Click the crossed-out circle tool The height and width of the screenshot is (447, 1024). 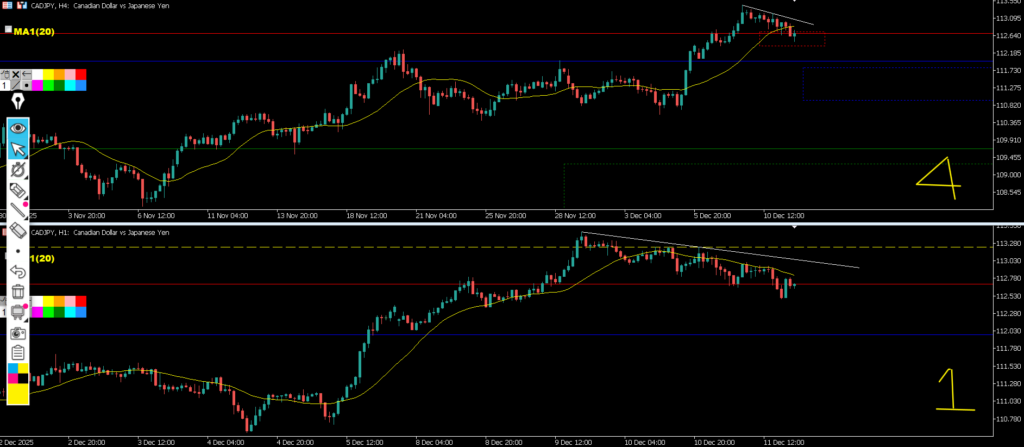pyautogui.click(x=18, y=170)
